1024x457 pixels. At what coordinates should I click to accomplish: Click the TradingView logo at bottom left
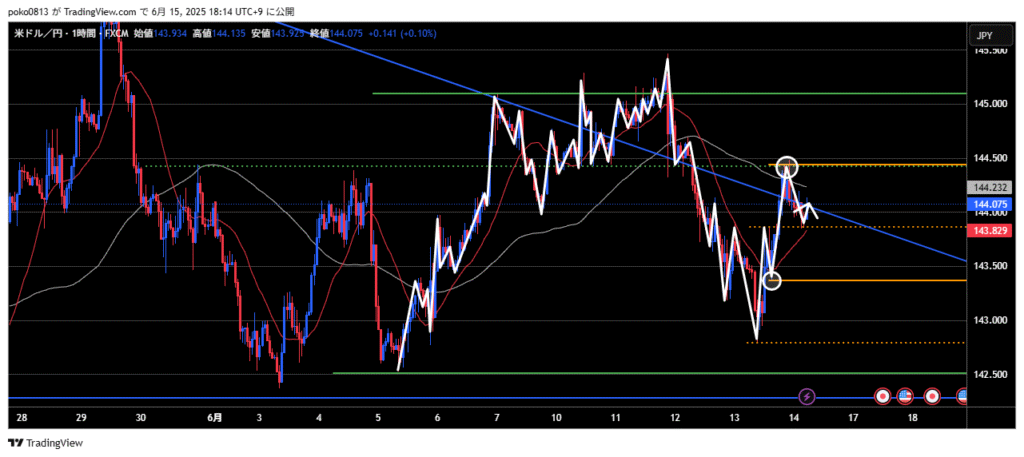(46, 443)
